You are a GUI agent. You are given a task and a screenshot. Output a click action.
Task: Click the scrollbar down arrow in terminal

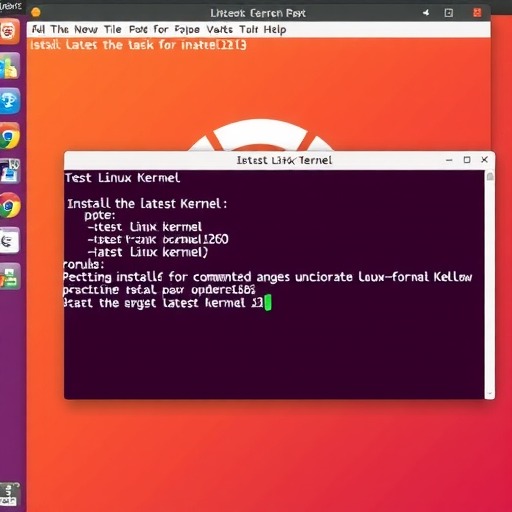tap(490, 394)
